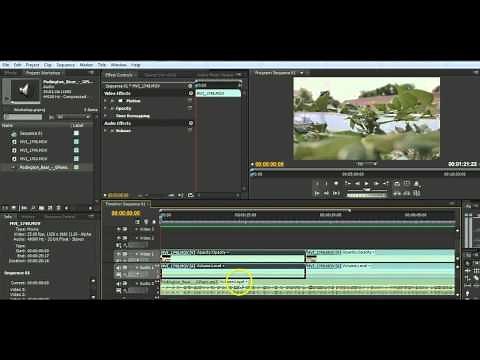Click Set Out Point in Program monitor
Image resolution: width=480 pixels, height=360 pixels.
coord(326,183)
